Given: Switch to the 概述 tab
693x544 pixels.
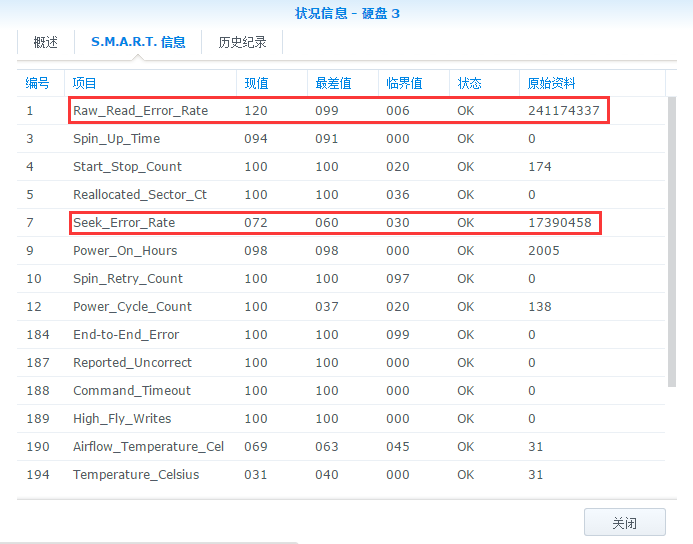Looking at the screenshot, I should (46, 42).
